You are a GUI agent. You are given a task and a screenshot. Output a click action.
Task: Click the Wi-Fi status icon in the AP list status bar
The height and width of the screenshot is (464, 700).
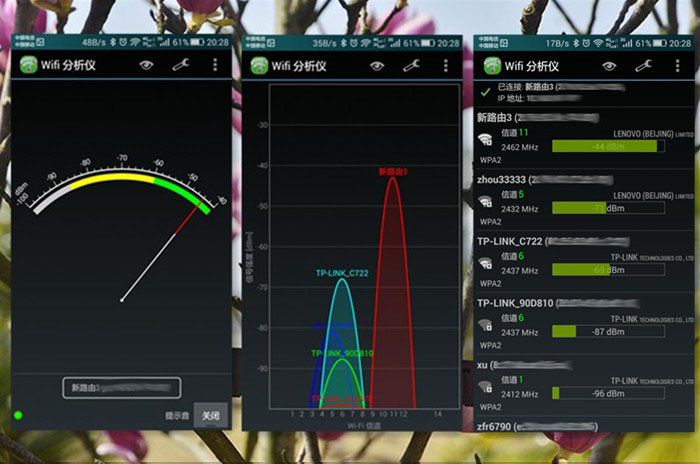[x=598, y=43]
